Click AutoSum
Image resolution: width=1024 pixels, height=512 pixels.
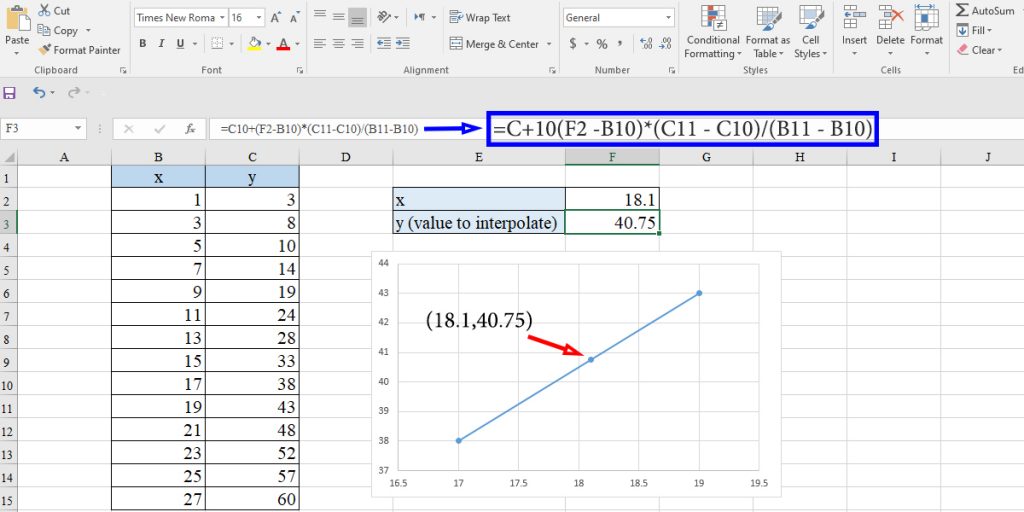click(x=985, y=10)
